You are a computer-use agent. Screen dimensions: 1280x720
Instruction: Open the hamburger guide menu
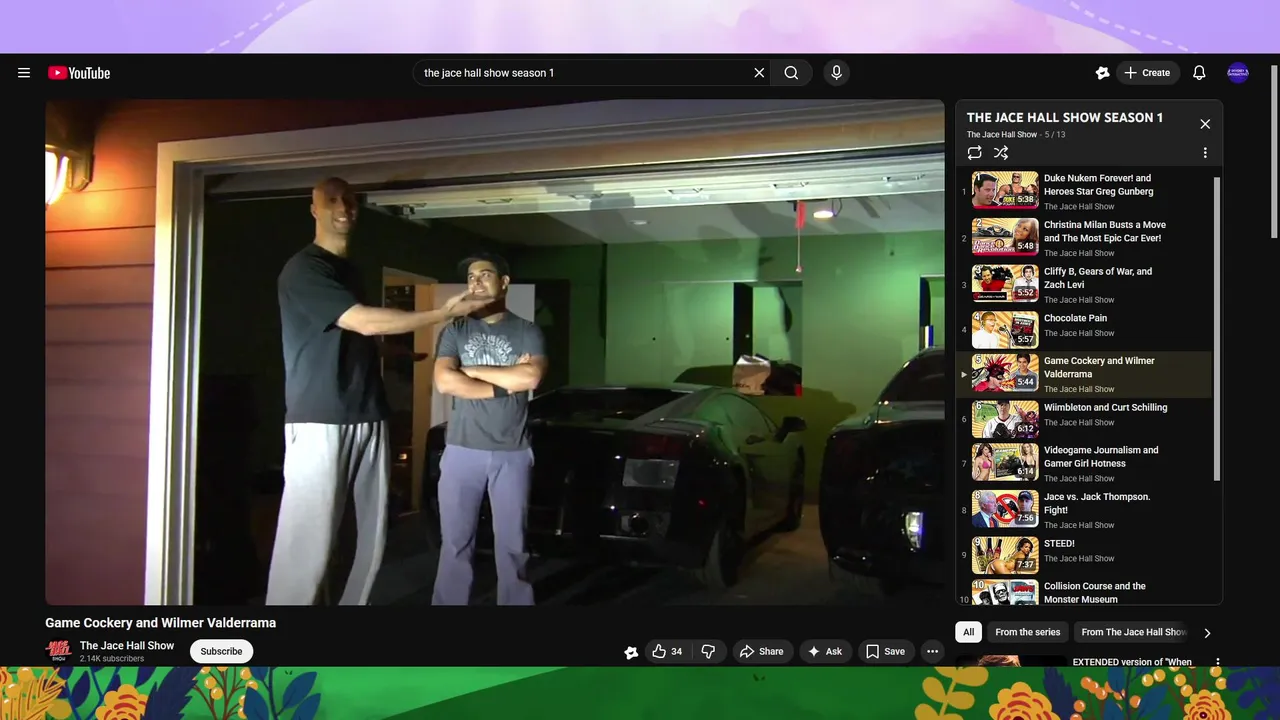pos(24,73)
